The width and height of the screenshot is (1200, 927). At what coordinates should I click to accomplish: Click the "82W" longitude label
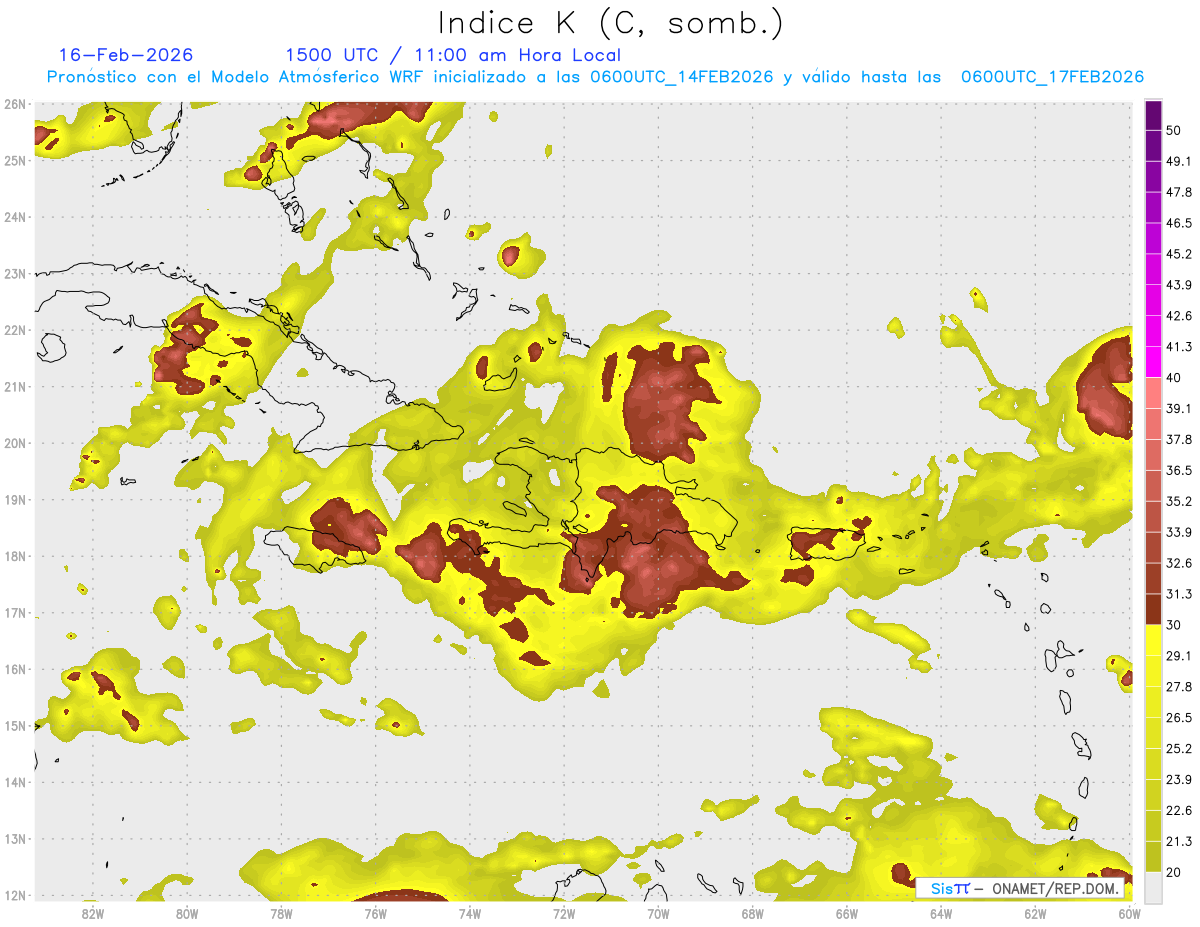[92, 913]
